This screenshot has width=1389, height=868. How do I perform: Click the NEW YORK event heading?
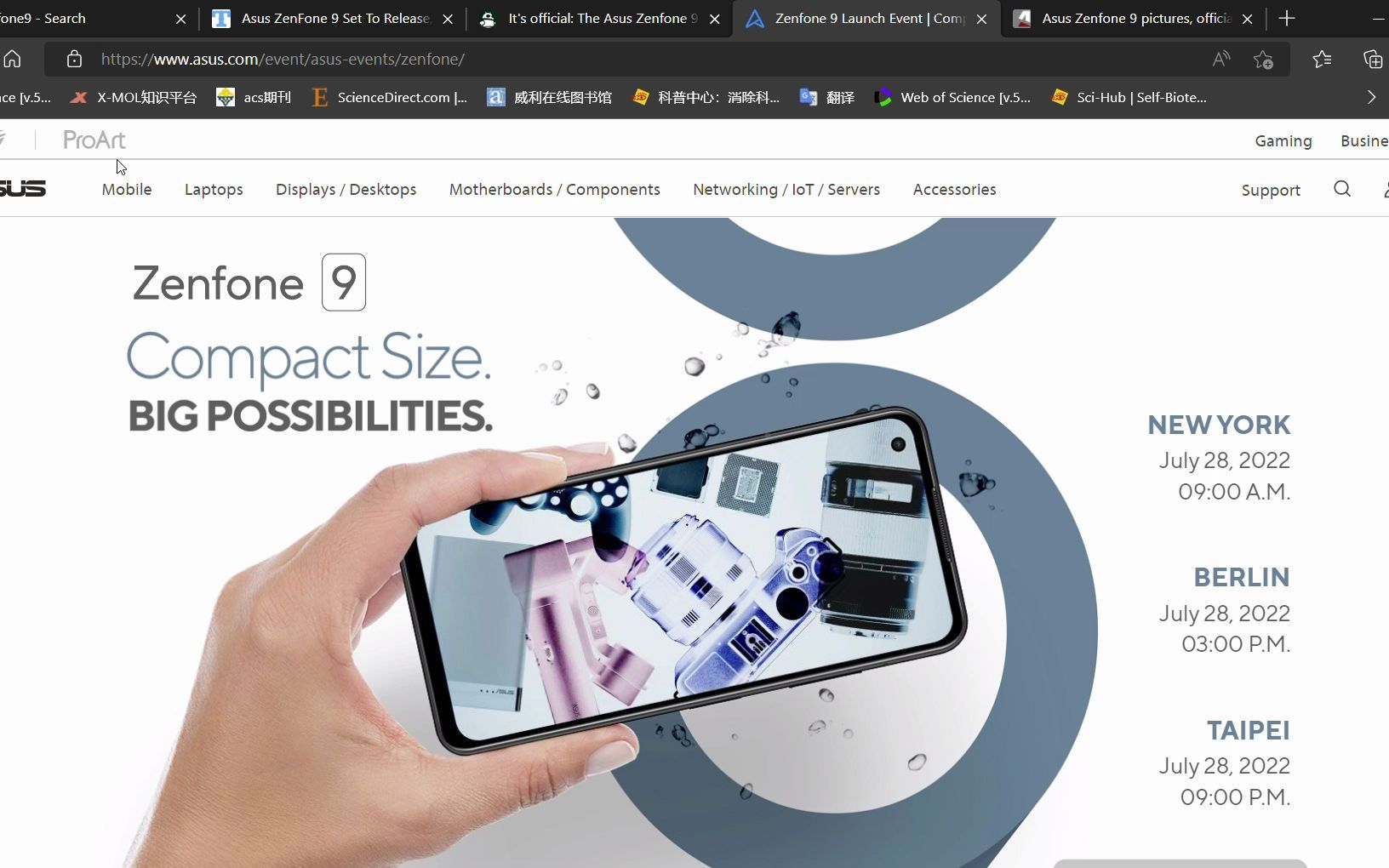1219,425
